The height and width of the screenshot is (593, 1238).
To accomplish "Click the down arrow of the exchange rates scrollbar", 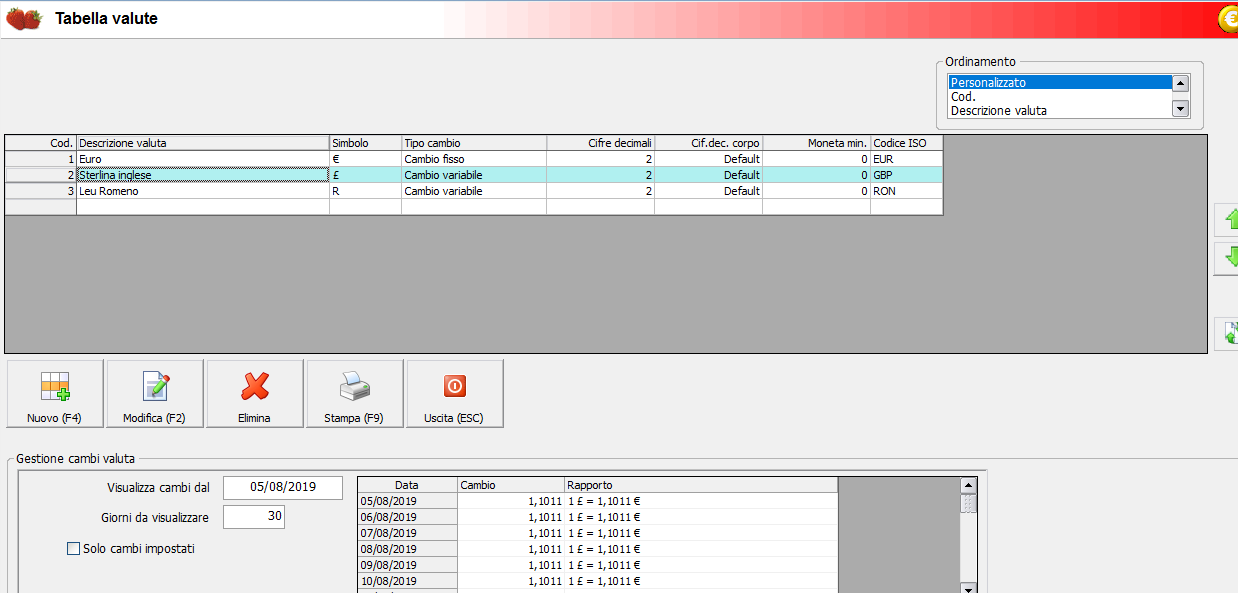I will [968, 588].
